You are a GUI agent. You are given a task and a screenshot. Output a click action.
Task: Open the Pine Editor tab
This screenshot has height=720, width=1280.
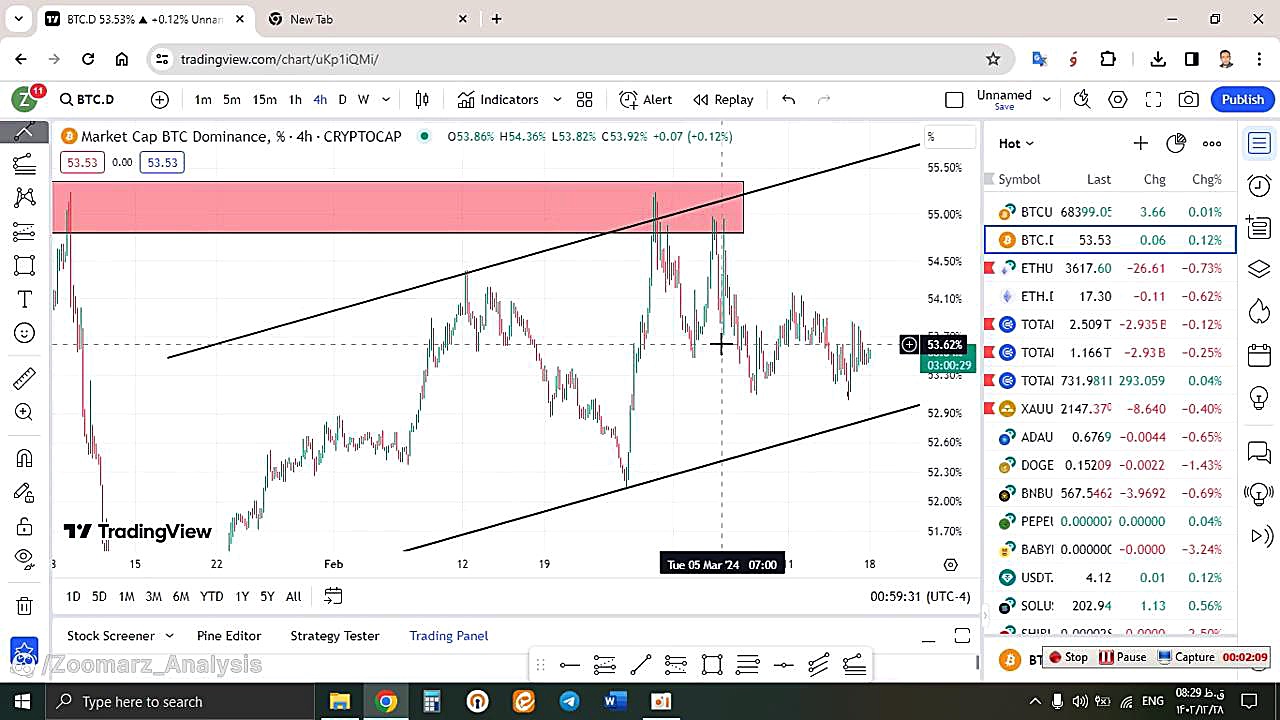tap(229, 635)
